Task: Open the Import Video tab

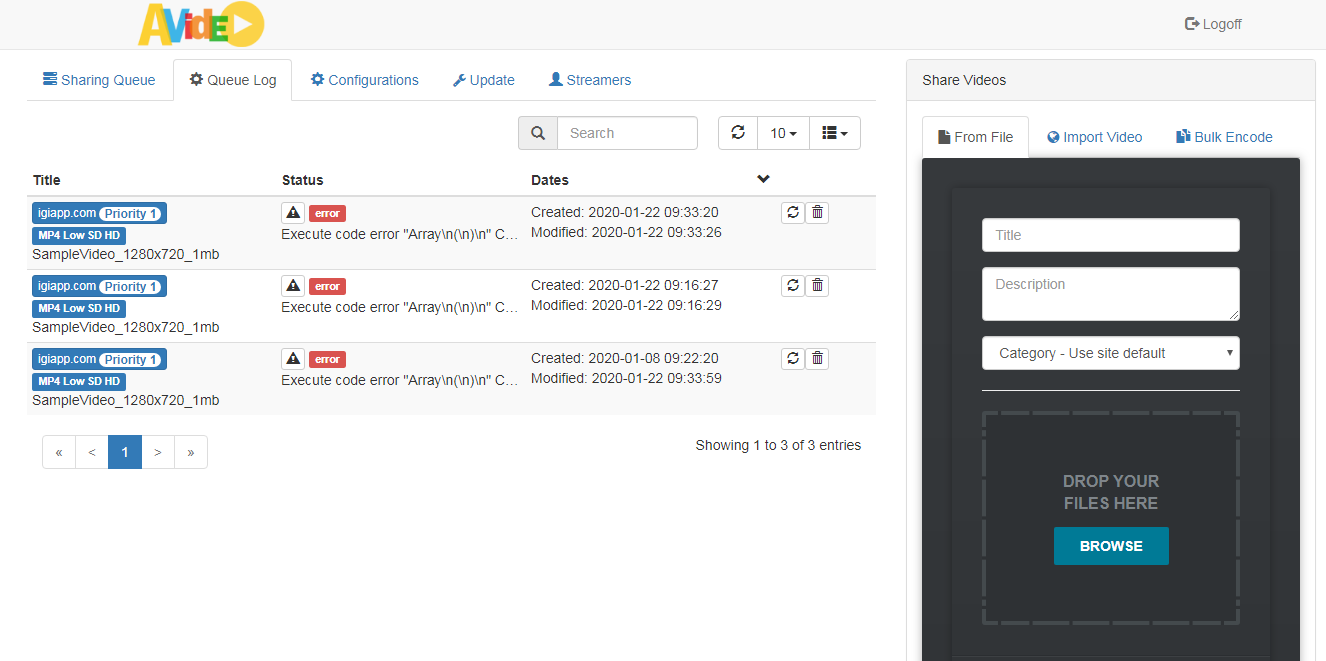Action: coord(1094,137)
